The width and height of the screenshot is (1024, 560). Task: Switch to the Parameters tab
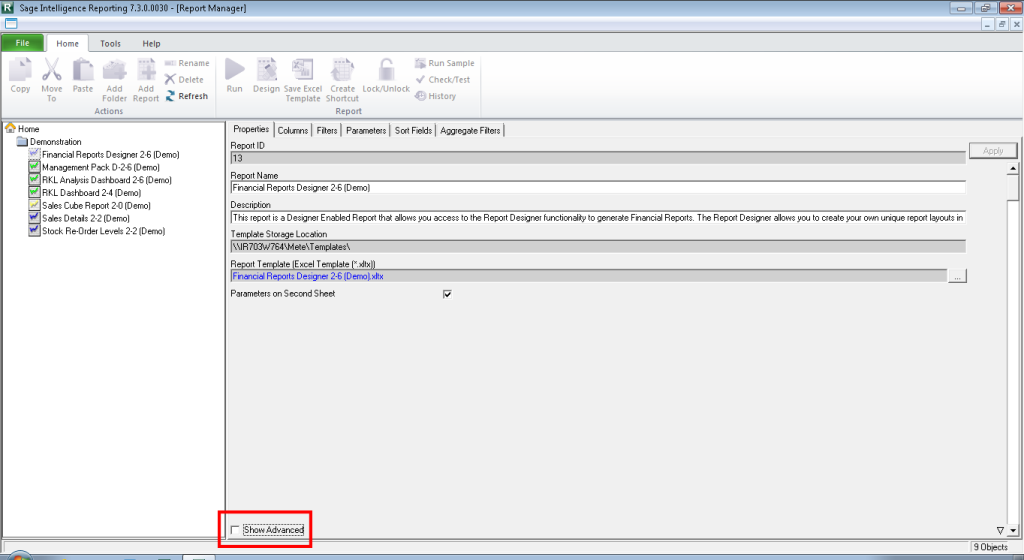[x=366, y=131]
